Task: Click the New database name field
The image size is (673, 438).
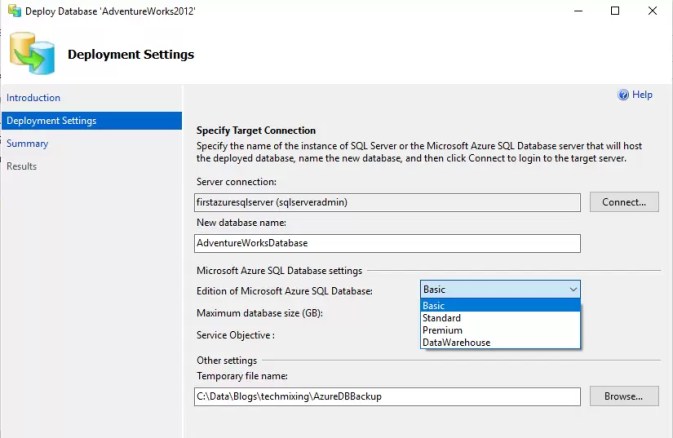Action: tap(387, 243)
